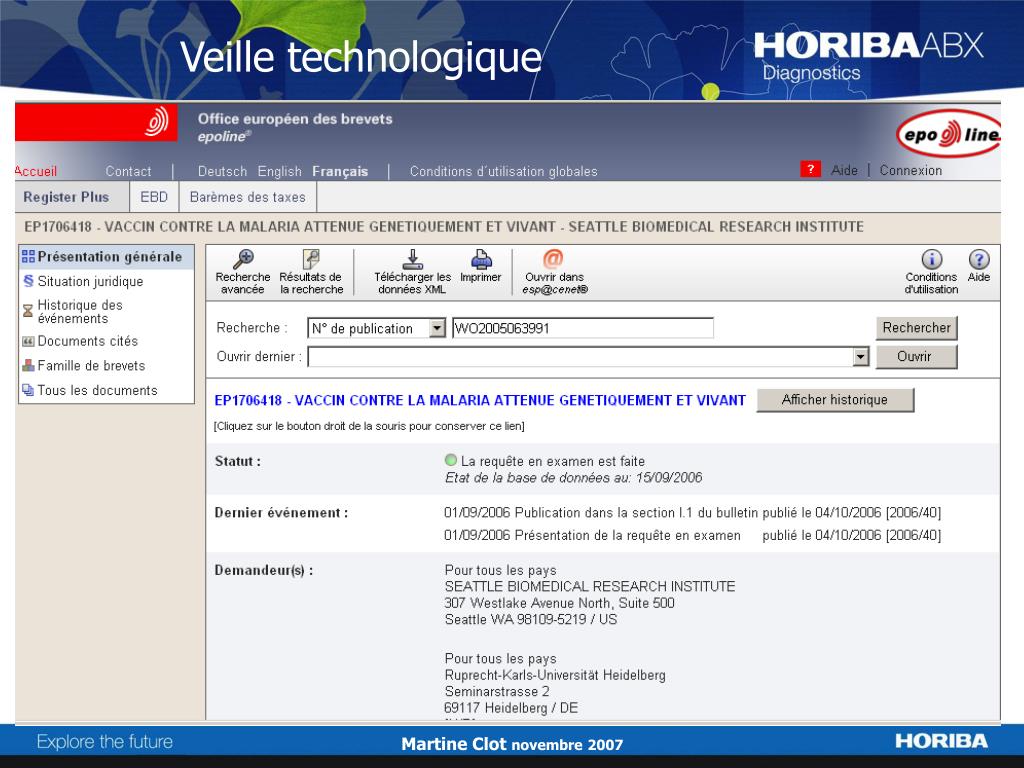Switch to the EBD tab

[x=154, y=197]
